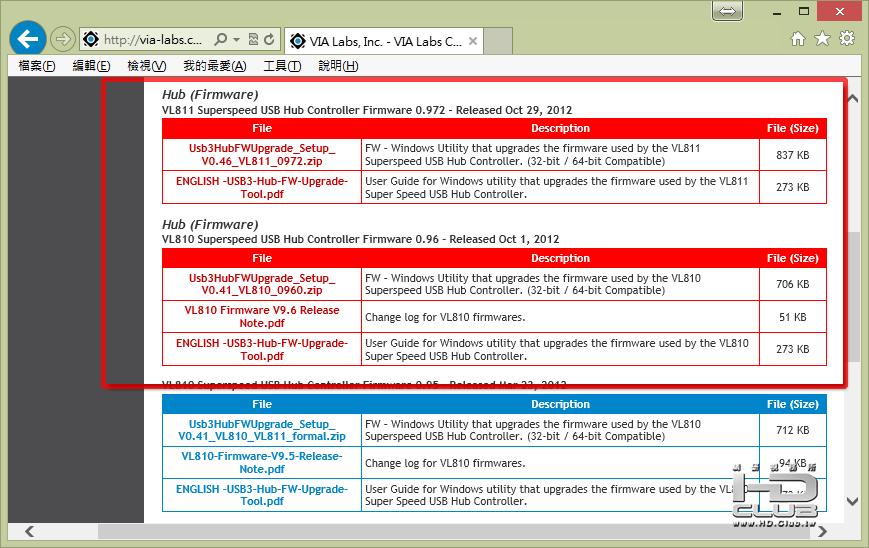Open the 我的最愛(A) menu

pos(215,66)
